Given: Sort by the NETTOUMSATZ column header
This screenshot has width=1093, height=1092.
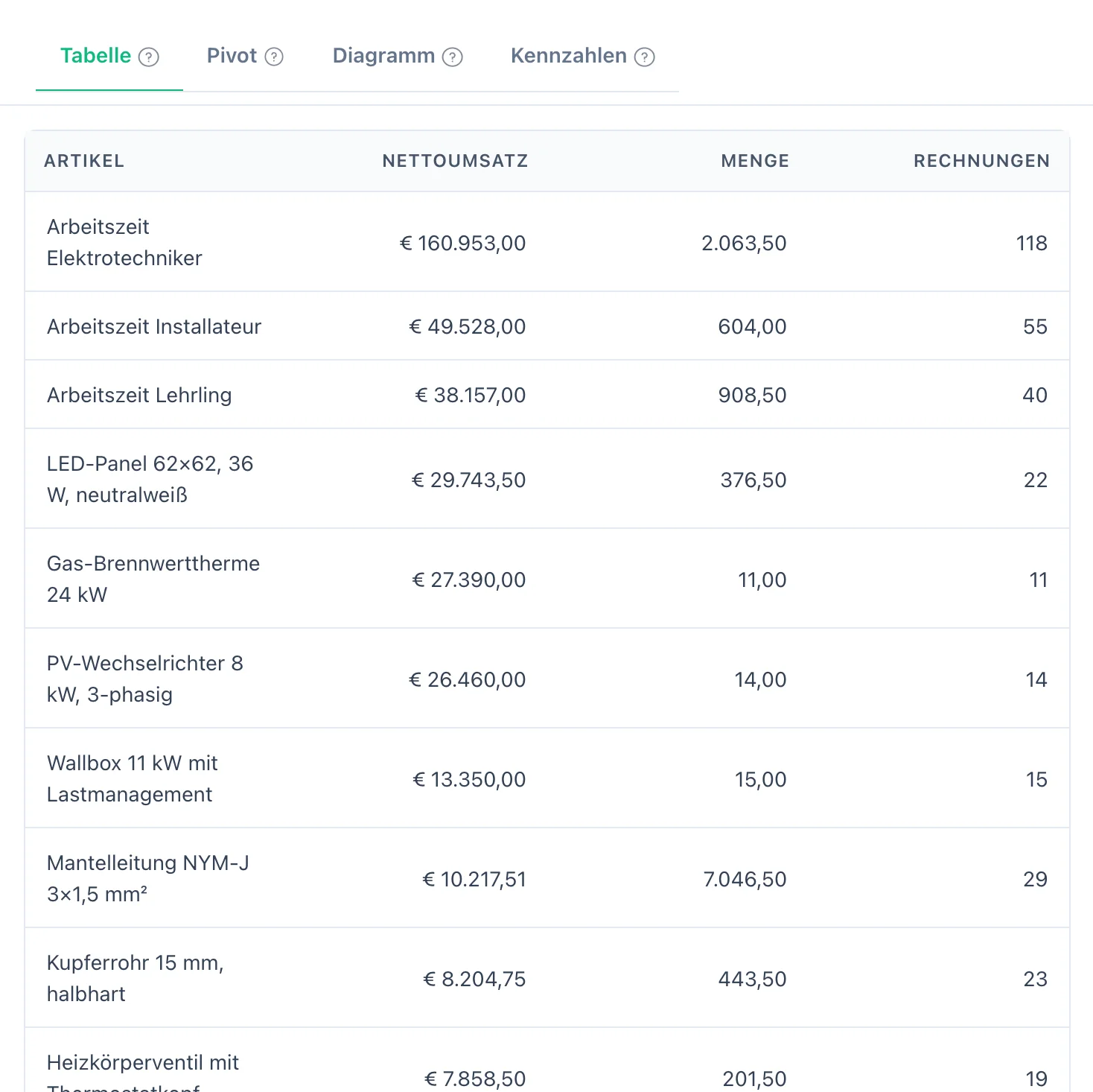Looking at the screenshot, I should tap(456, 161).
